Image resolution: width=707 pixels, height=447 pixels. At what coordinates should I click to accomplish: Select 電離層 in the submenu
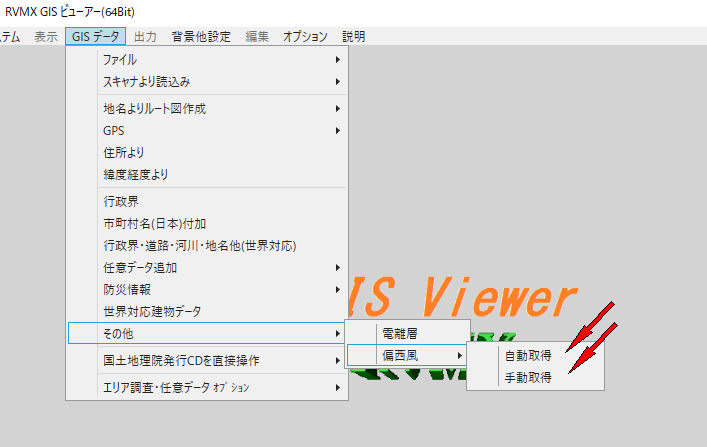tap(399, 332)
